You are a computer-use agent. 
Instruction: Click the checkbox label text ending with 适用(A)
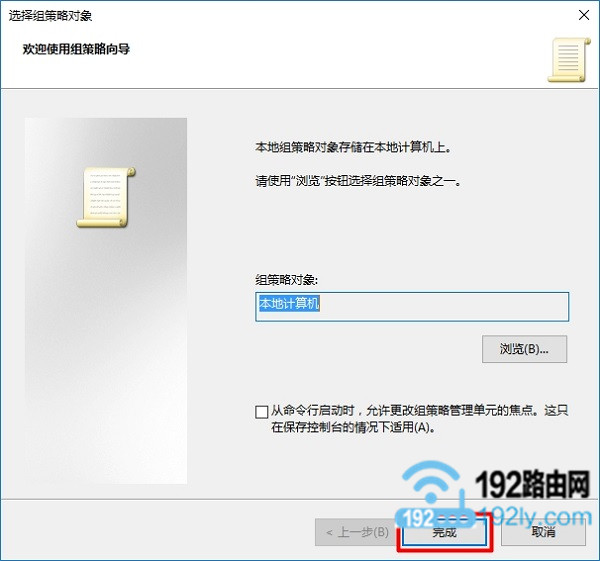tap(419, 419)
